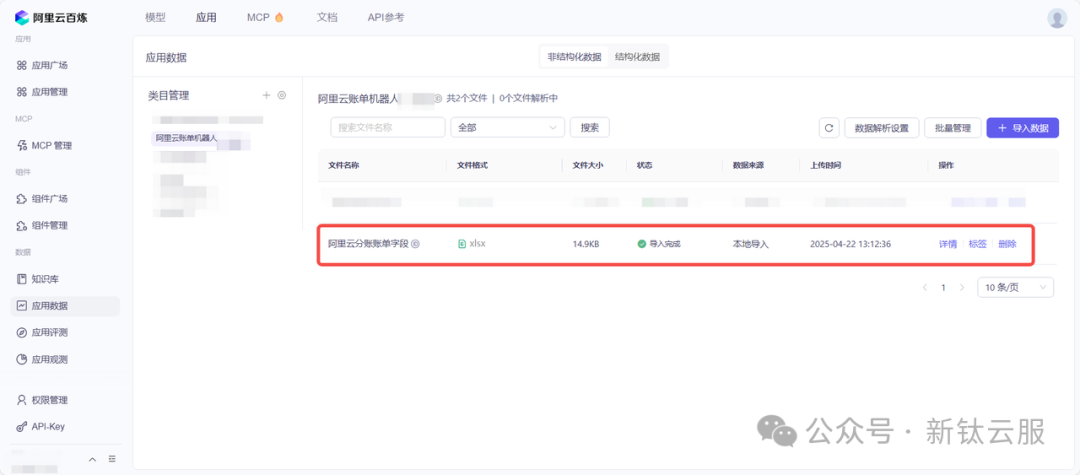Click the 导入完成 status
Screen dimensions: 1080x475
coord(658,244)
